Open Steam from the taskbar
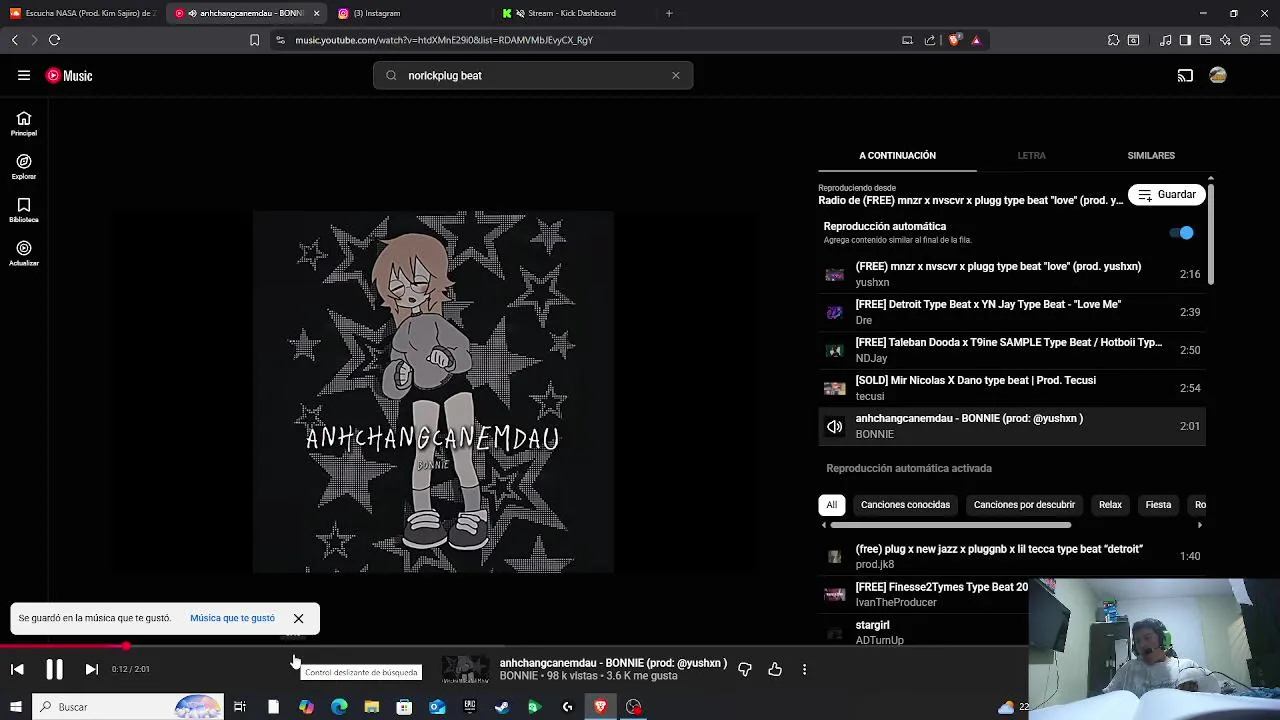Screen dimensions: 1280x720 (502, 707)
